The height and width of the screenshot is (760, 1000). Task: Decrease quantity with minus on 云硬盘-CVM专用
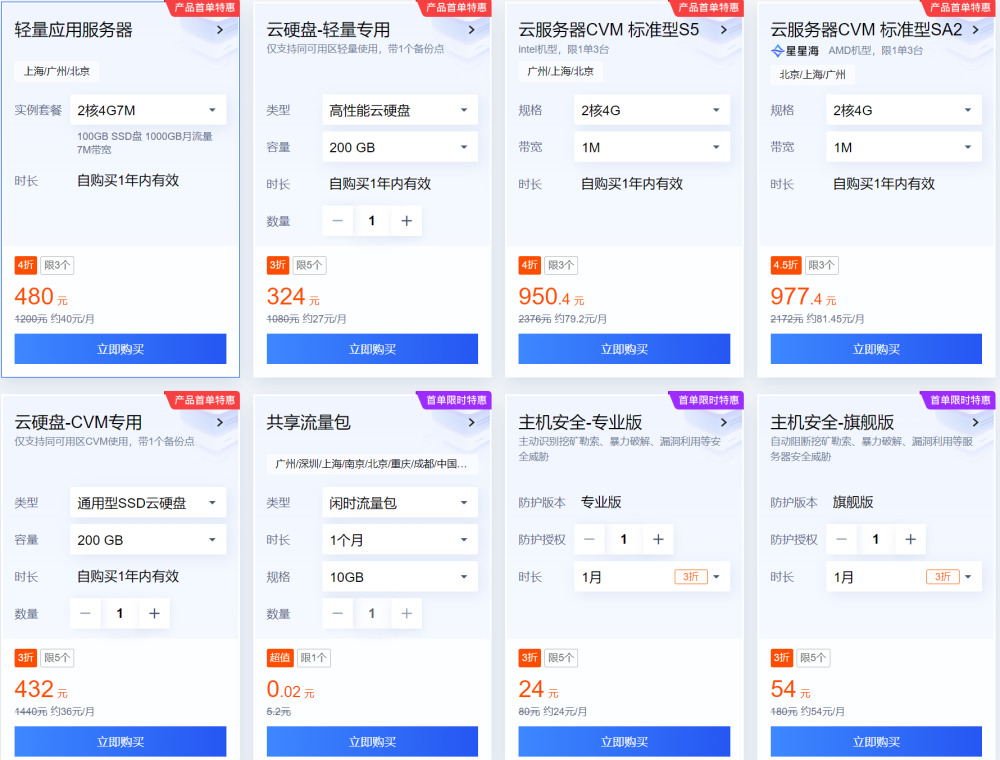pyautogui.click(x=86, y=613)
